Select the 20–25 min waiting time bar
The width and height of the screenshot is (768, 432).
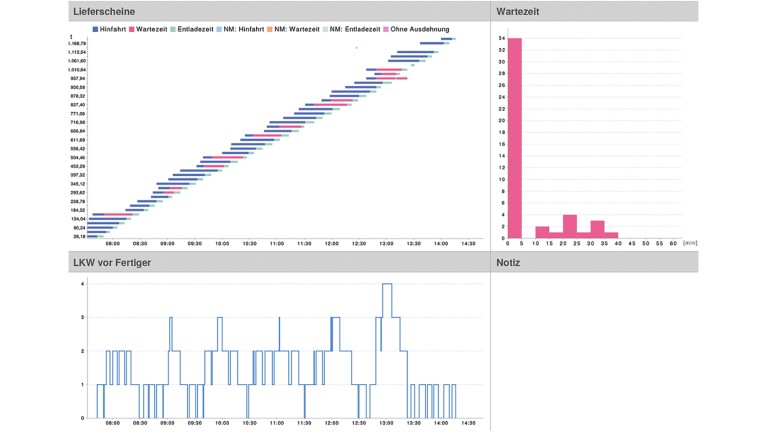[569, 227]
